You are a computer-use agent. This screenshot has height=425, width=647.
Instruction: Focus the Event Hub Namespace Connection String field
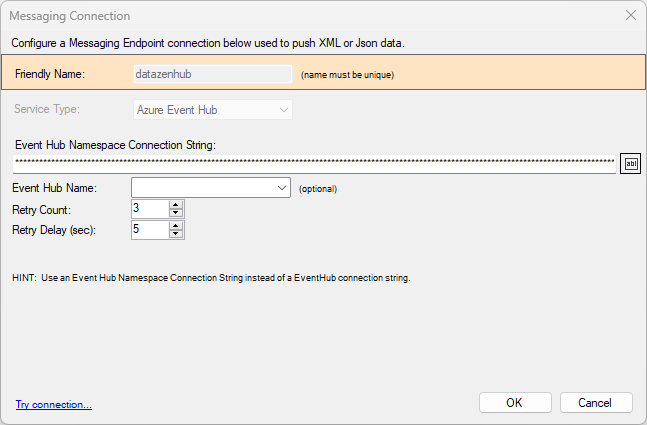(314, 164)
